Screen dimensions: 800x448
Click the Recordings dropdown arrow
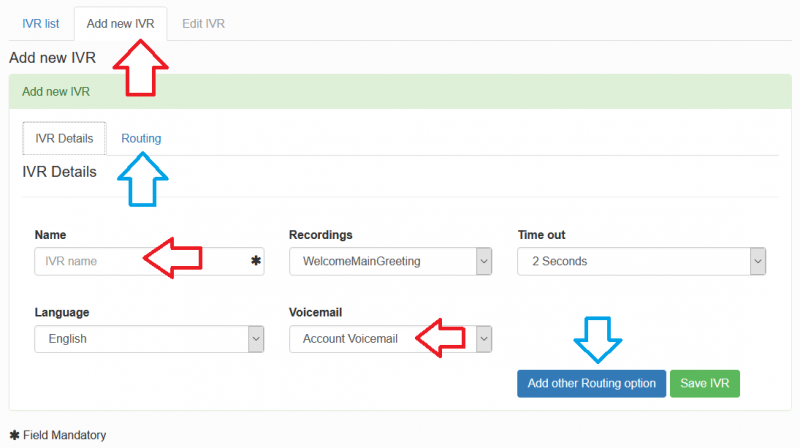484,261
